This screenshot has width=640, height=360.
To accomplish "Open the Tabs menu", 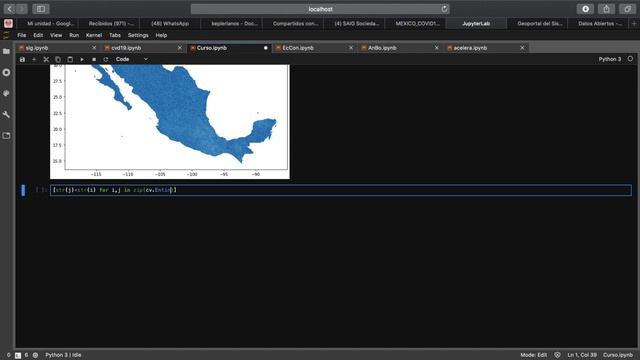I will (115, 36).
